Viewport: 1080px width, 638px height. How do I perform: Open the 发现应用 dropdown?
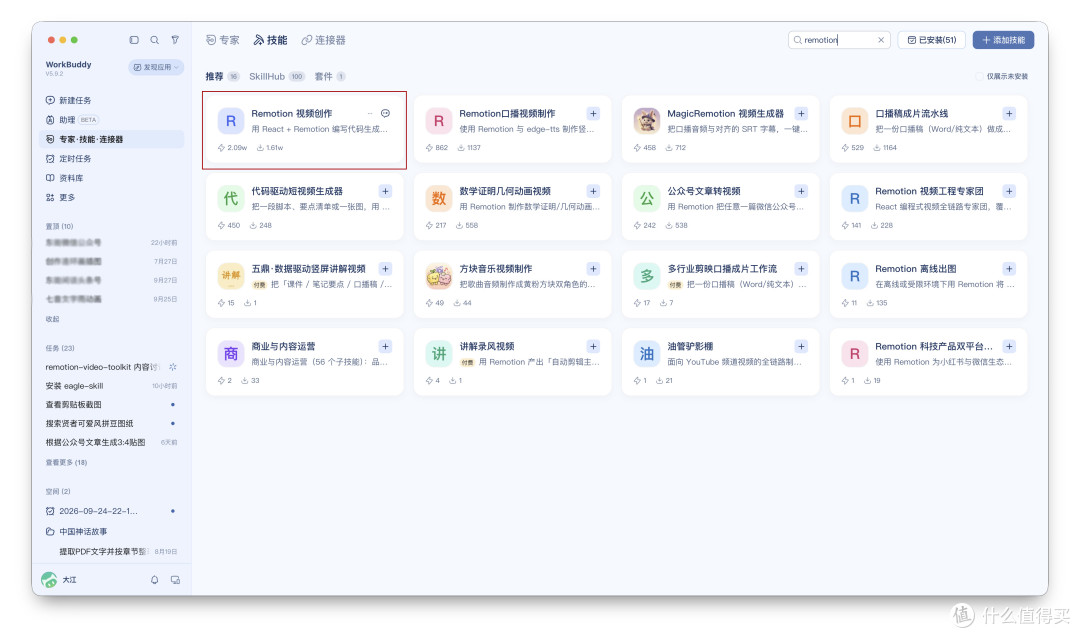[156, 67]
